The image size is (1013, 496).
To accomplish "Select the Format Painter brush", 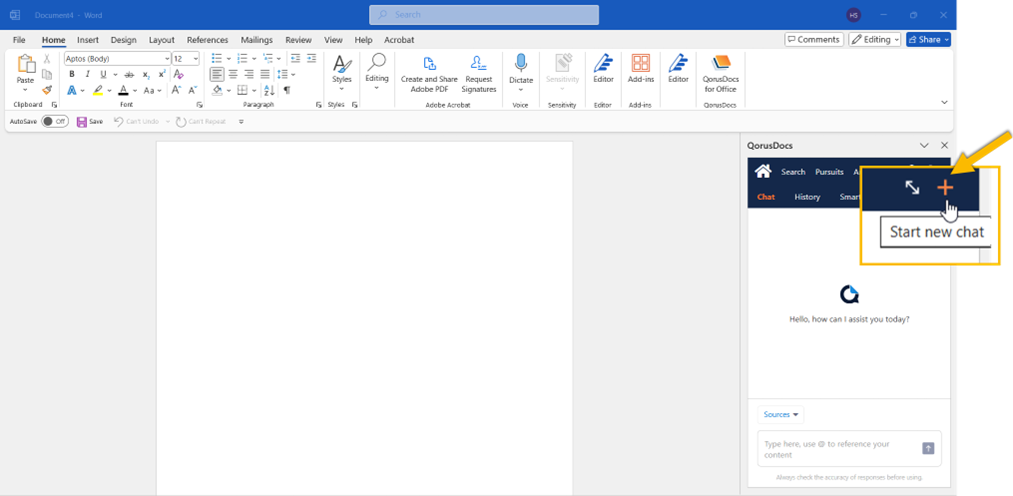I will tap(47, 90).
